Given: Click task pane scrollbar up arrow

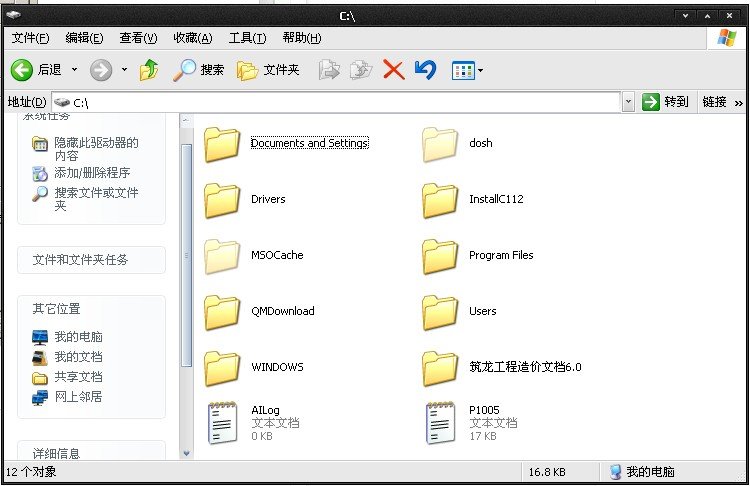Looking at the screenshot, I should (x=186, y=121).
